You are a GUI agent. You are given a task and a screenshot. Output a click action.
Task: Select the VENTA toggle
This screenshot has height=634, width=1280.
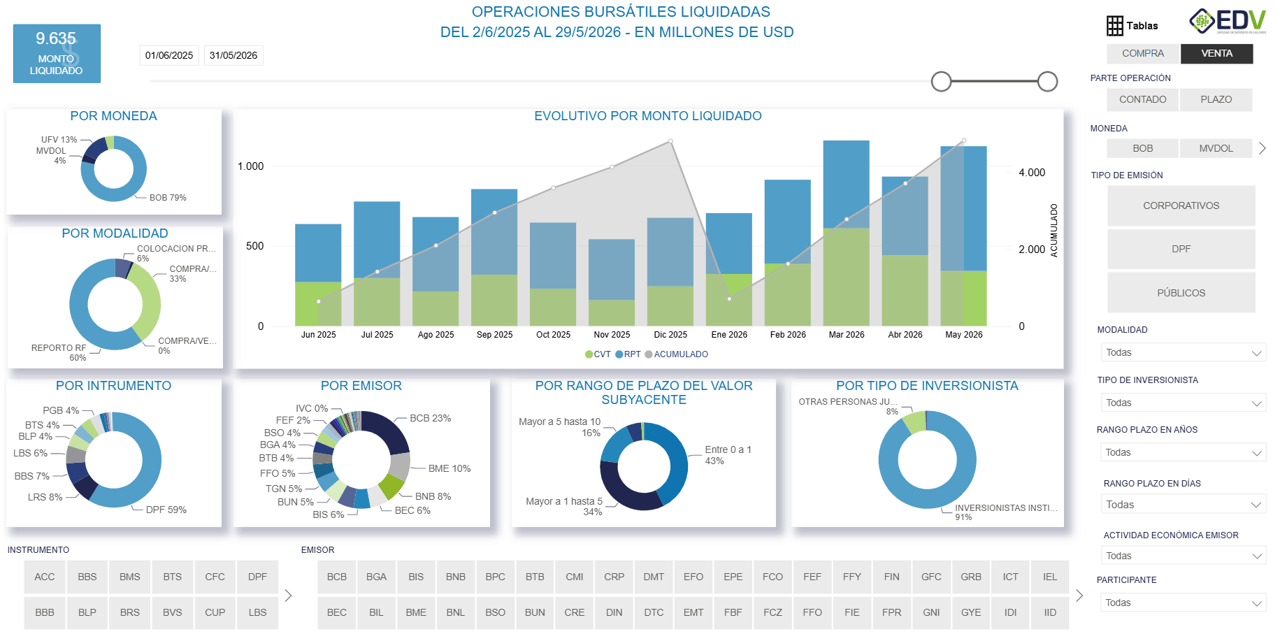[1216, 54]
